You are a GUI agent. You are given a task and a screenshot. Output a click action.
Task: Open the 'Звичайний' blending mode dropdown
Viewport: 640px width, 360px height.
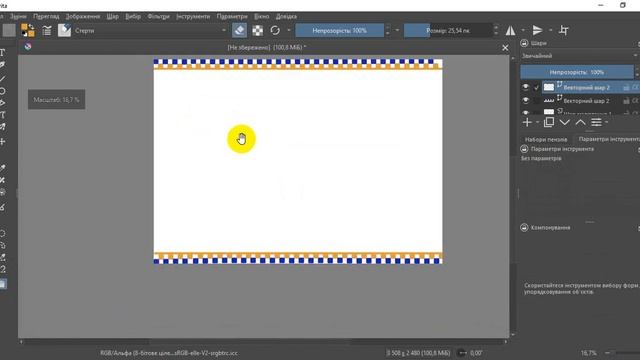tap(579, 56)
